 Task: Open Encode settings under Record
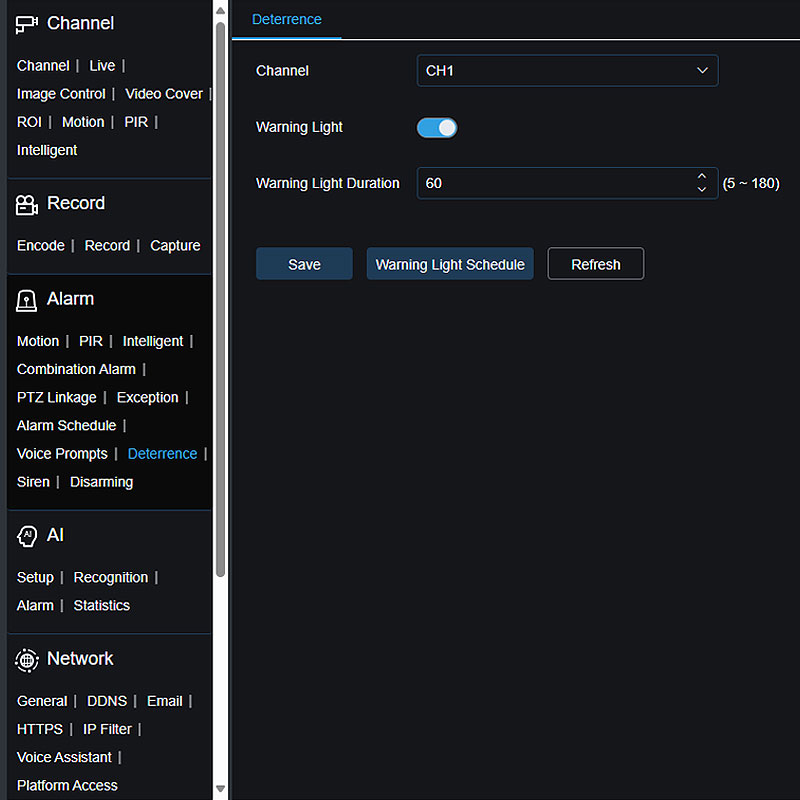[x=40, y=246]
